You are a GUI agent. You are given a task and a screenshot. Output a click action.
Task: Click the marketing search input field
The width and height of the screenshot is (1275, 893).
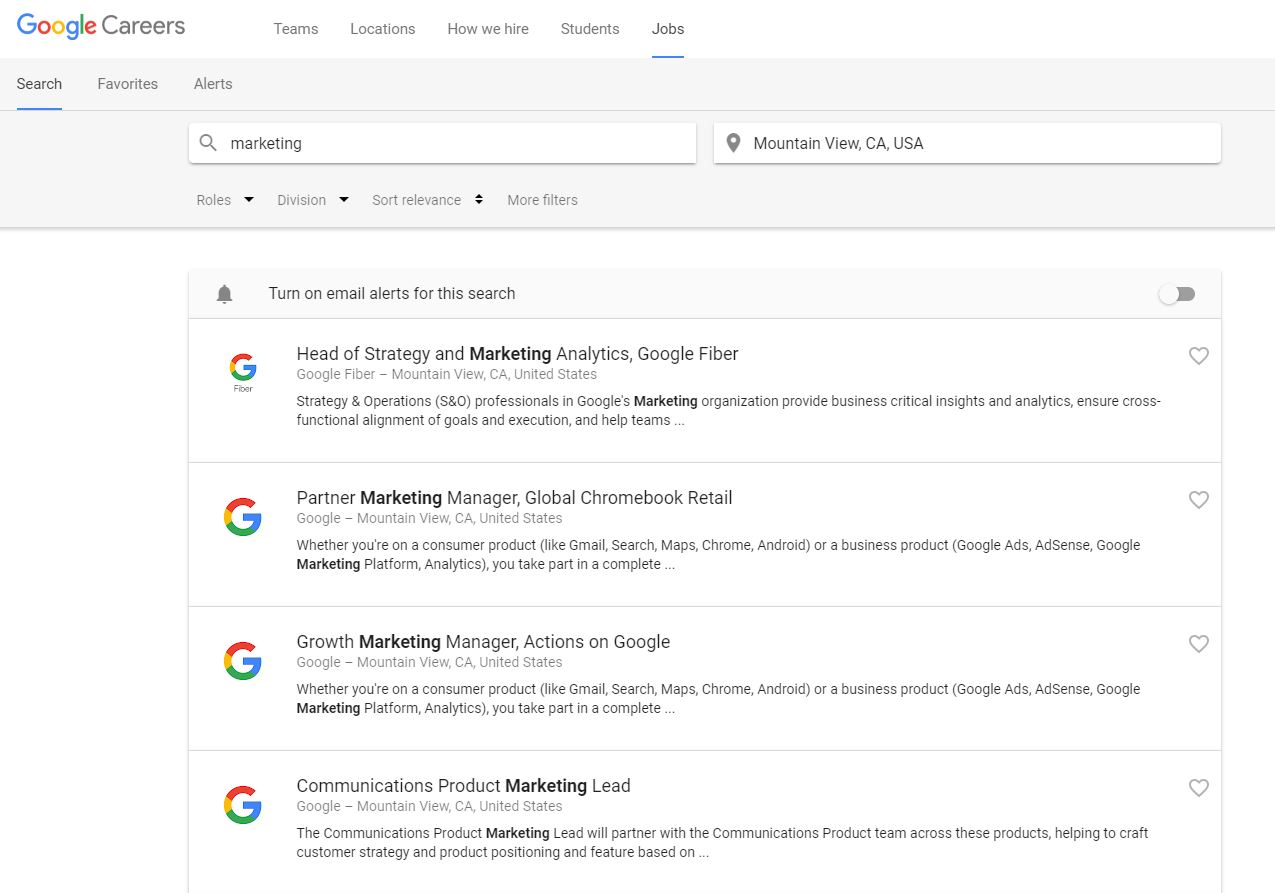442,143
